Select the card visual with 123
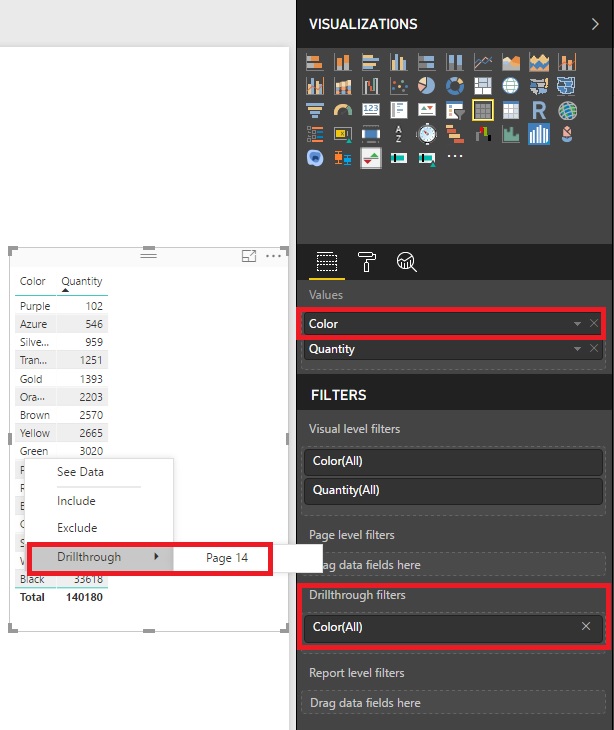Image resolution: width=614 pixels, height=730 pixels. (371, 110)
